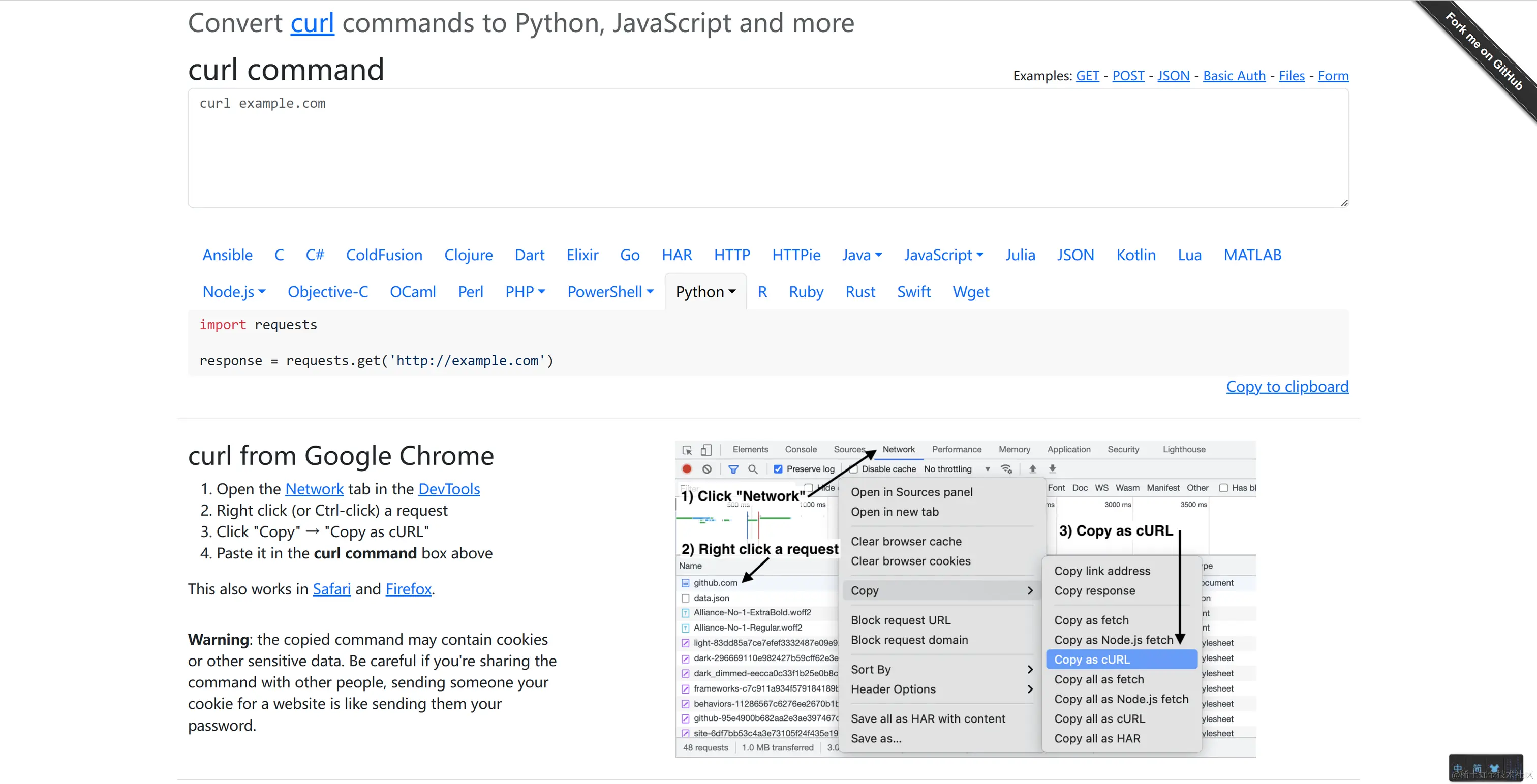The image size is (1537, 784).
Task: Toggle the Preserve log checkbox
Action: point(778,469)
